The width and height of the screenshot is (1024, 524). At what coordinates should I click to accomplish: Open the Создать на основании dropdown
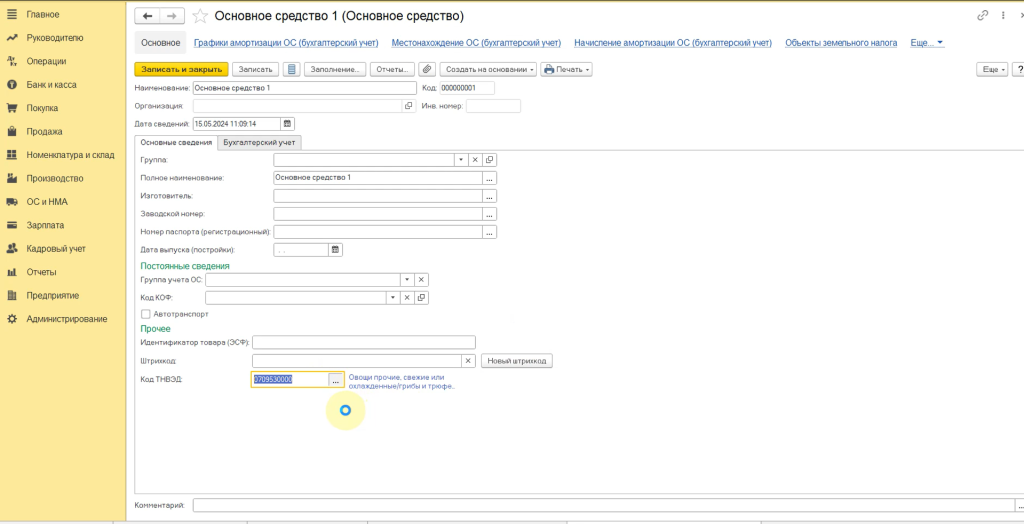click(x=488, y=69)
